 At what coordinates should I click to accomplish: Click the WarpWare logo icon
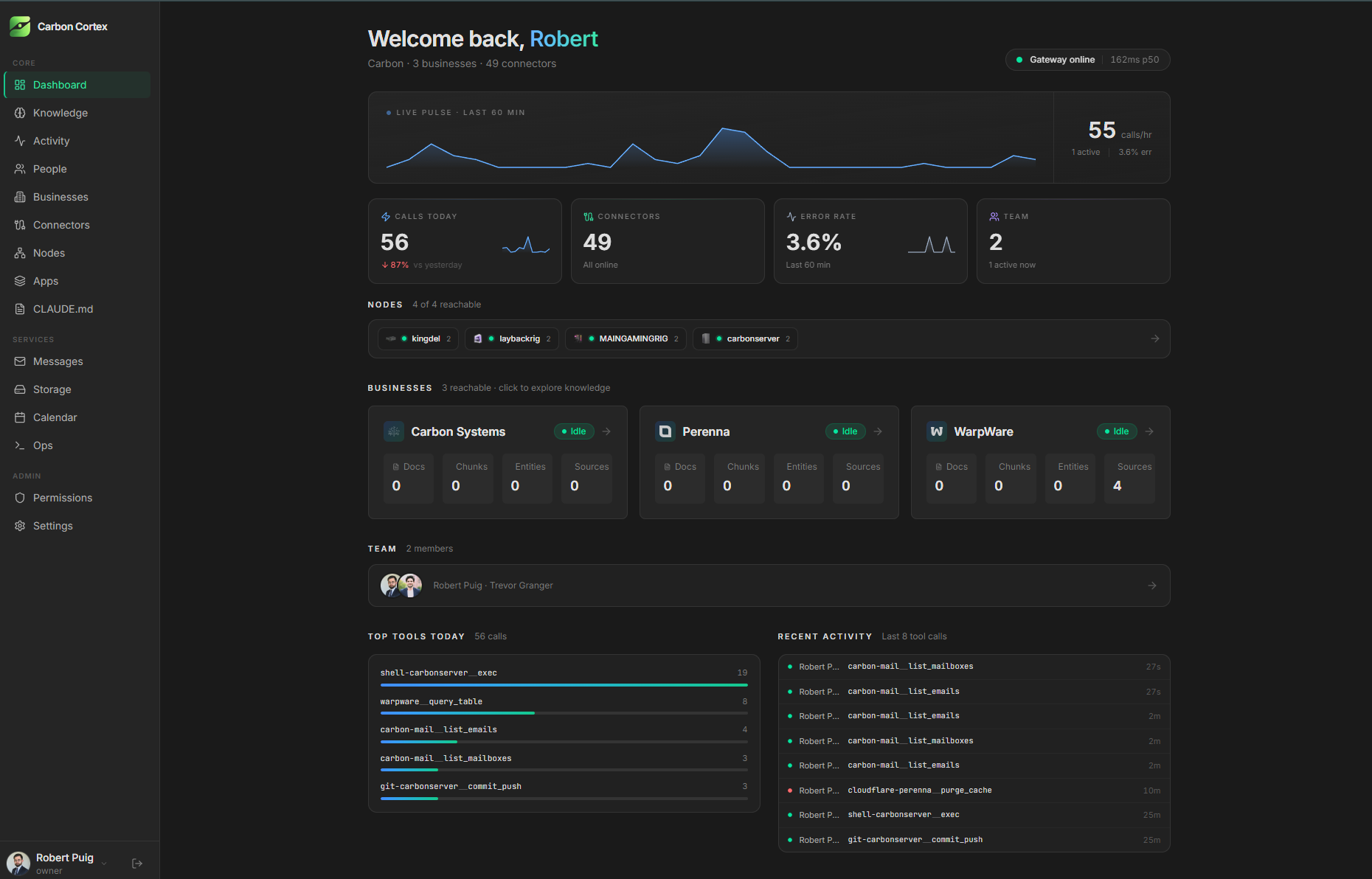[x=937, y=431]
